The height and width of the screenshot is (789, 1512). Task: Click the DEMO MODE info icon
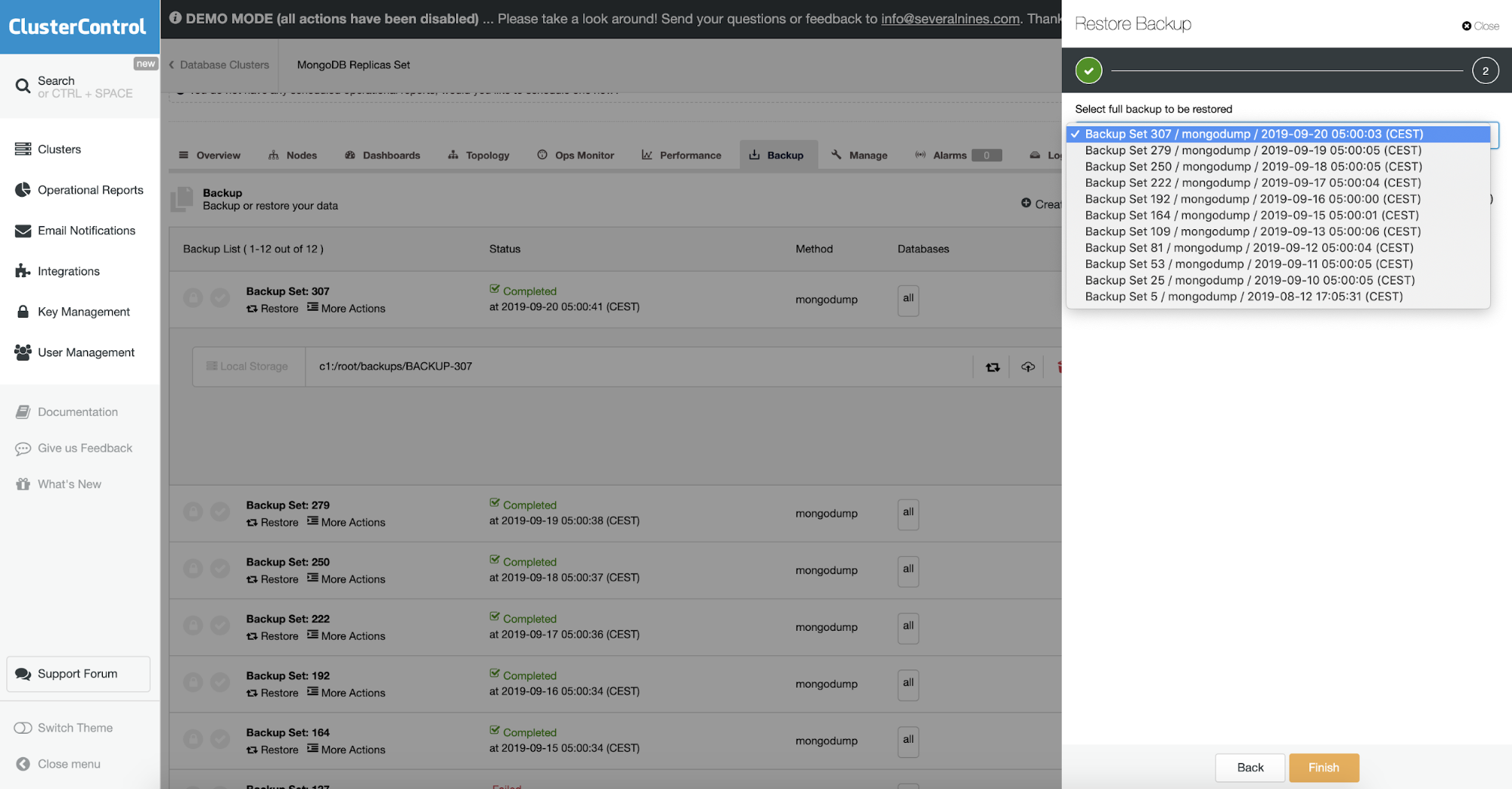[175, 17]
